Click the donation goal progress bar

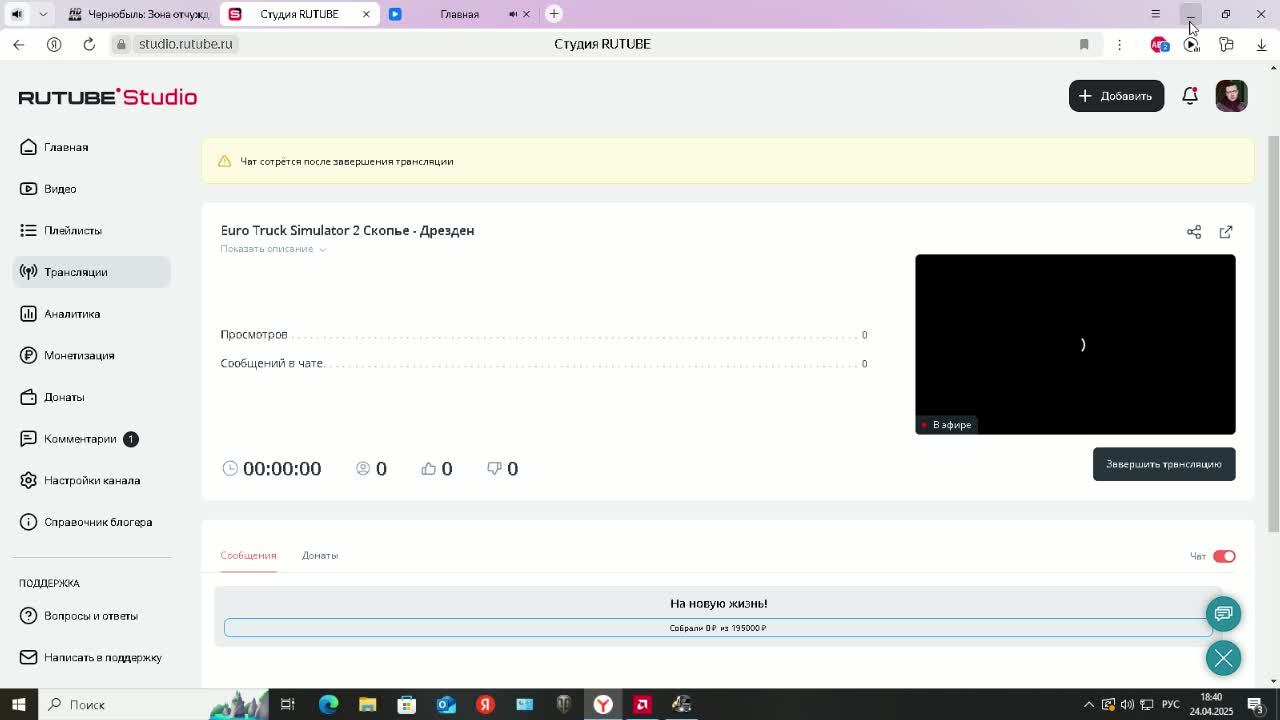coord(718,628)
